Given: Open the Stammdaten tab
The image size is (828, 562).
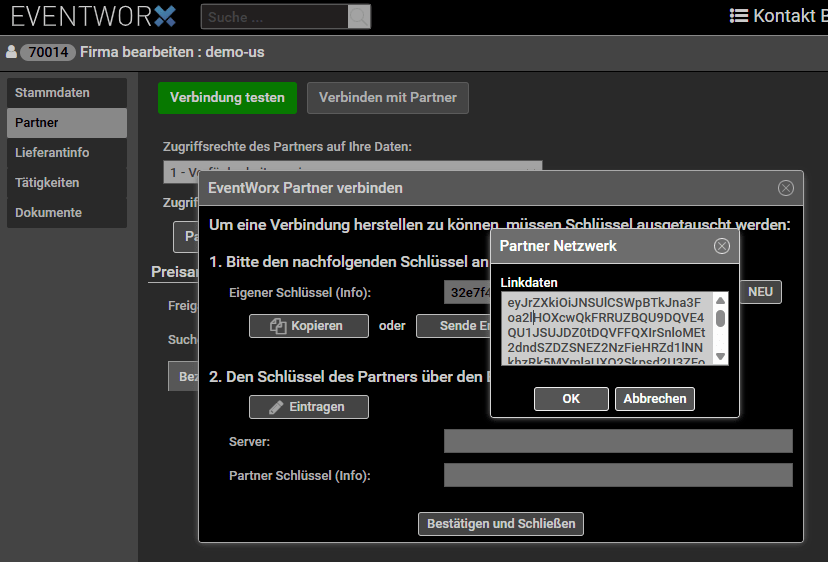Looking at the screenshot, I should click(x=67, y=93).
